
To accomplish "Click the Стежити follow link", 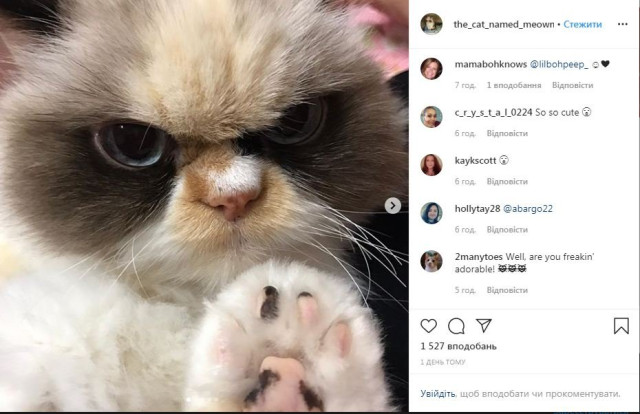I will point(582,24).
